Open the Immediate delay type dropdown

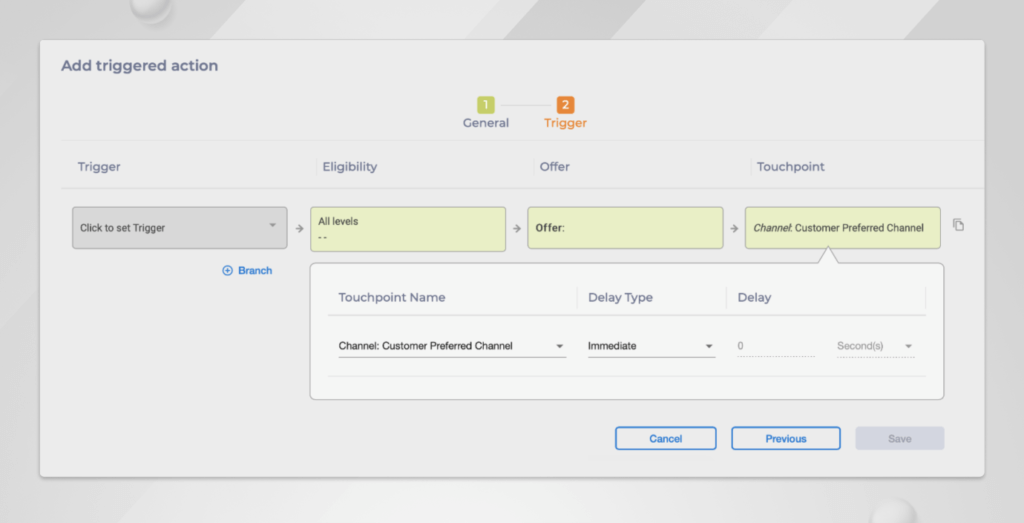pos(651,346)
